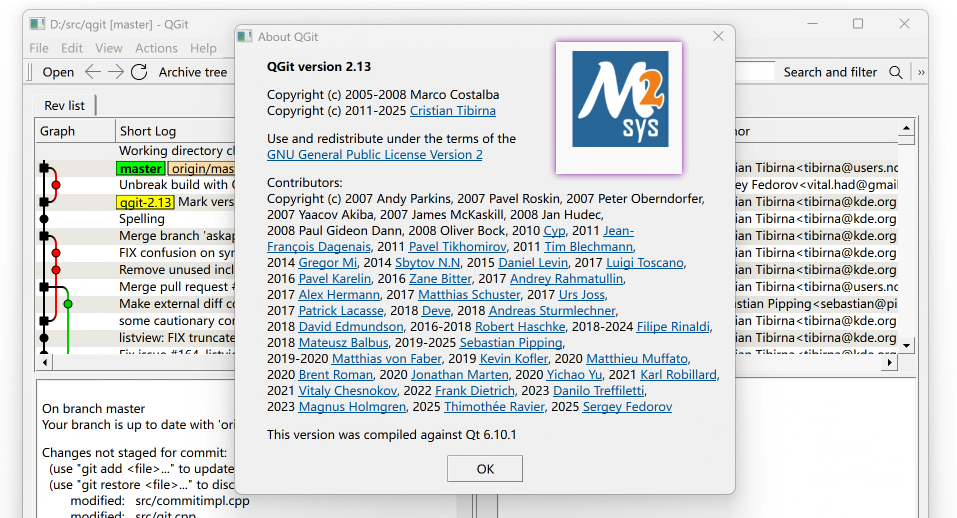Viewport: 957px width, 518px height.
Task: Open the Filipe Rinaldi contributor link
Action: pyautogui.click(x=673, y=326)
